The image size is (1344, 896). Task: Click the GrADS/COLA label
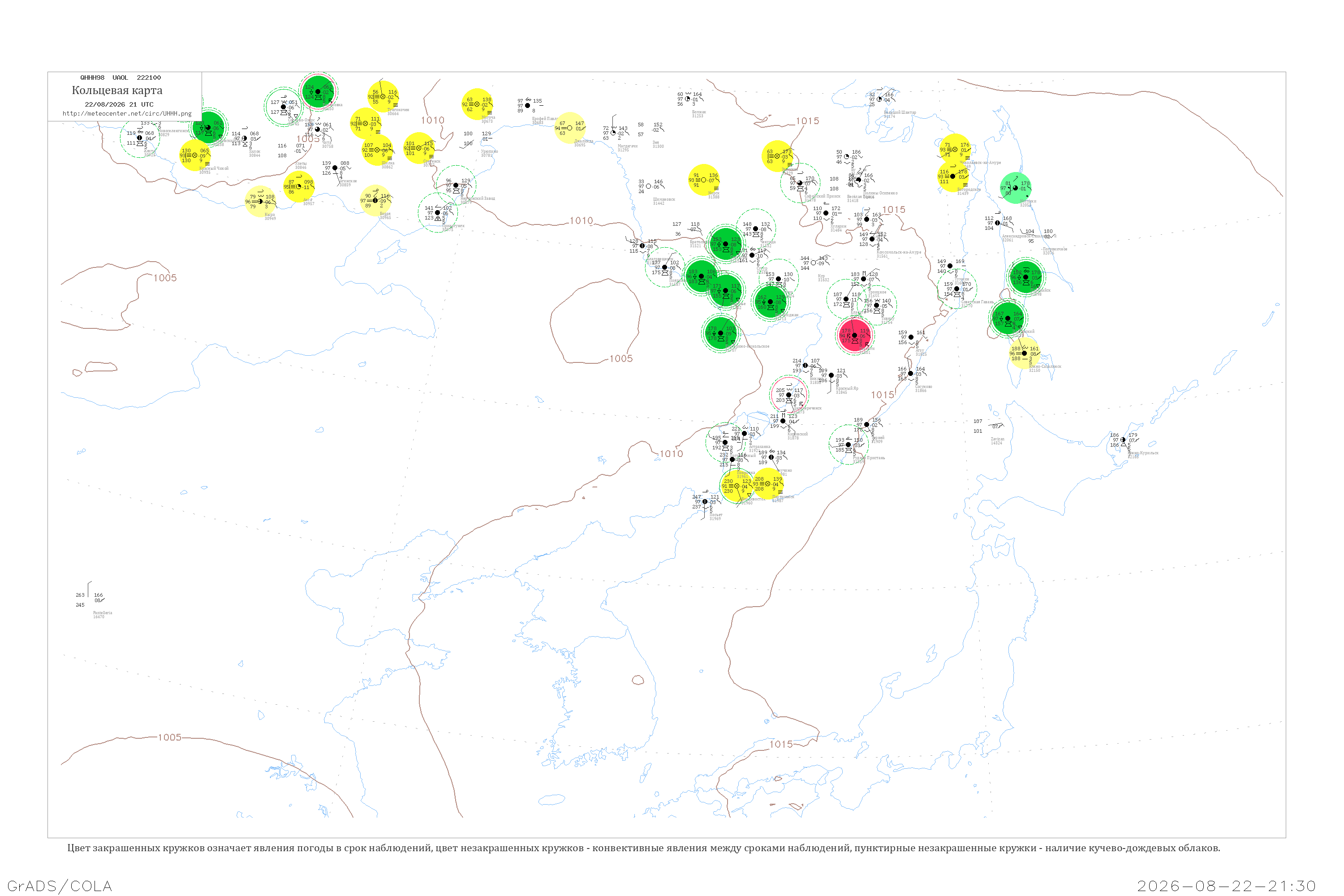(60, 886)
